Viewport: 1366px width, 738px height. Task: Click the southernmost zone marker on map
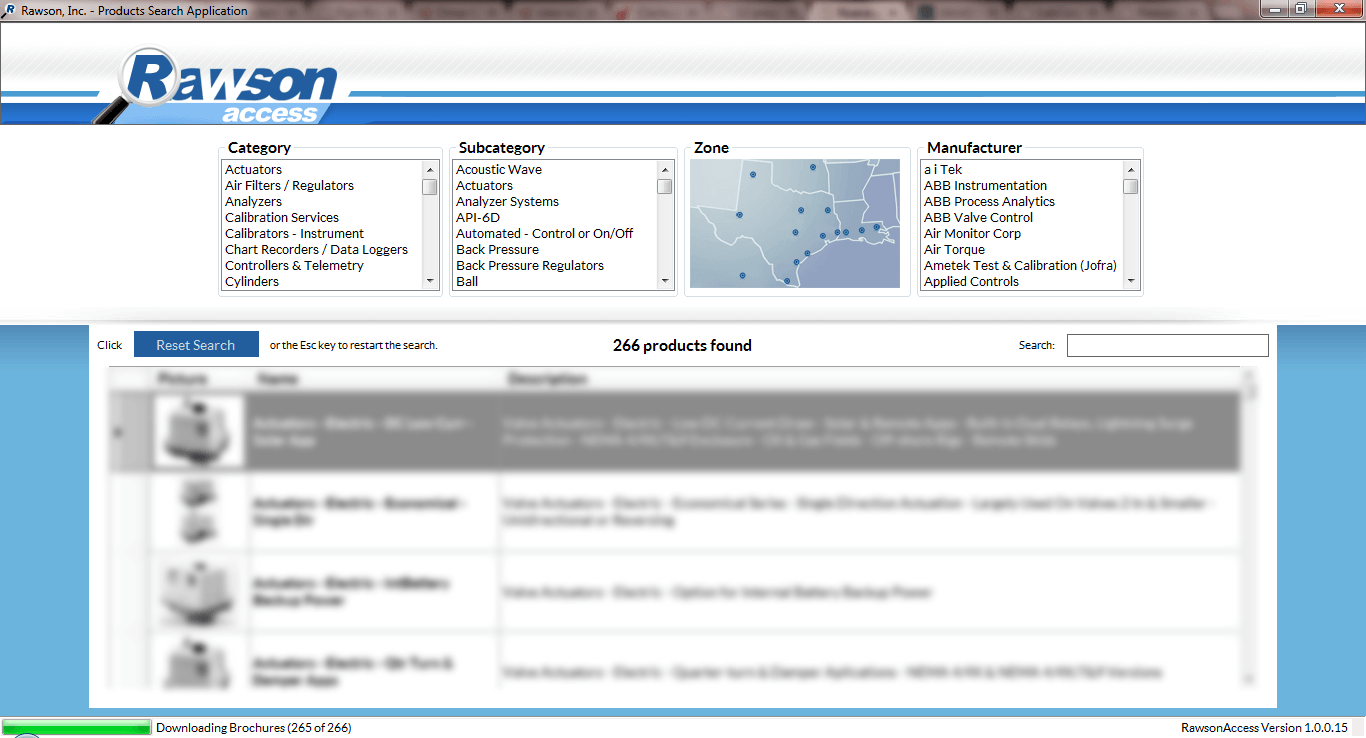(787, 281)
